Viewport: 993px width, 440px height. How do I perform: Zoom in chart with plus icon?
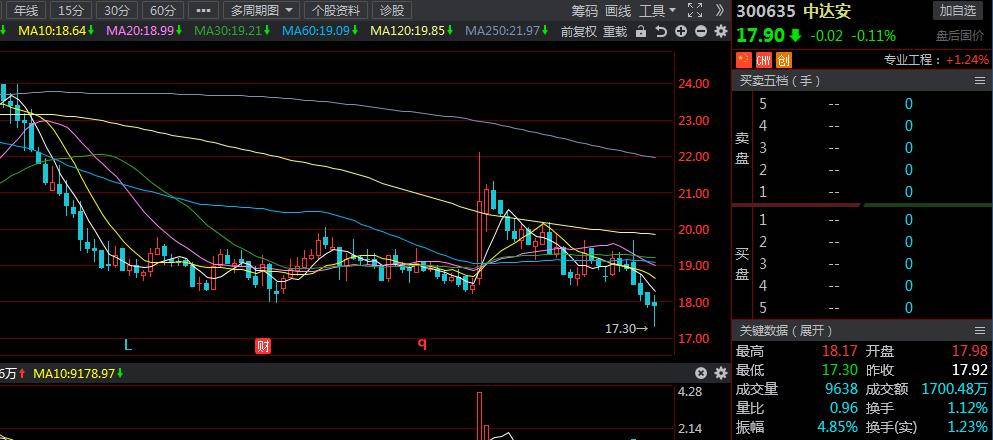[x=681, y=31]
